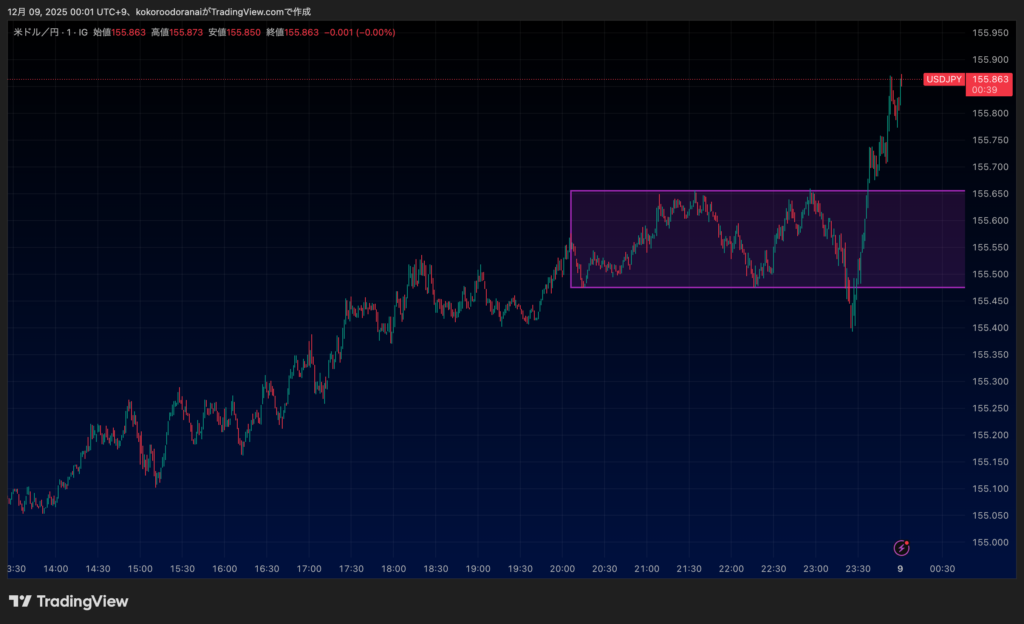Click the 高値 155.873 high value
The height and width of the screenshot is (624, 1024).
click(x=185, y=32)
